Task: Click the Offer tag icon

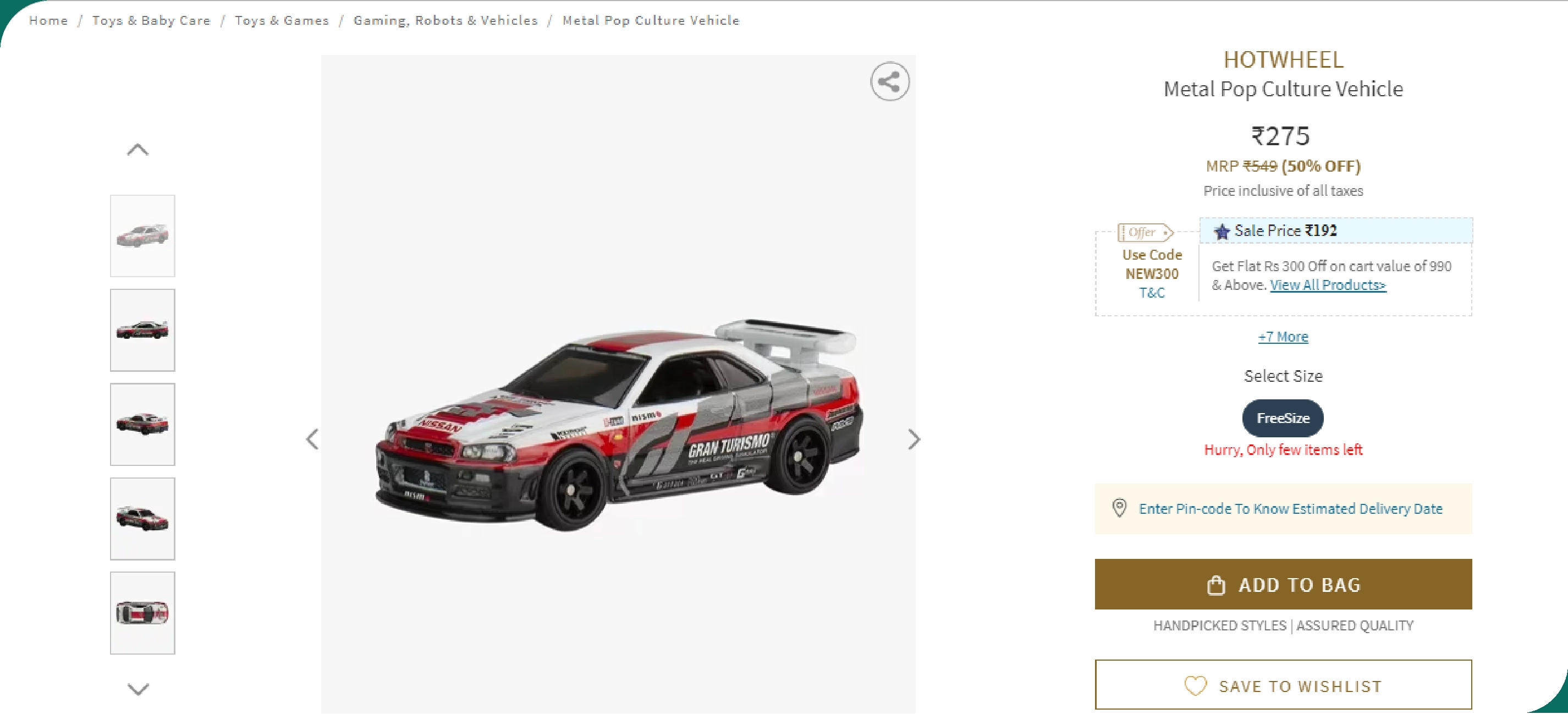Action: point(1145,233)
